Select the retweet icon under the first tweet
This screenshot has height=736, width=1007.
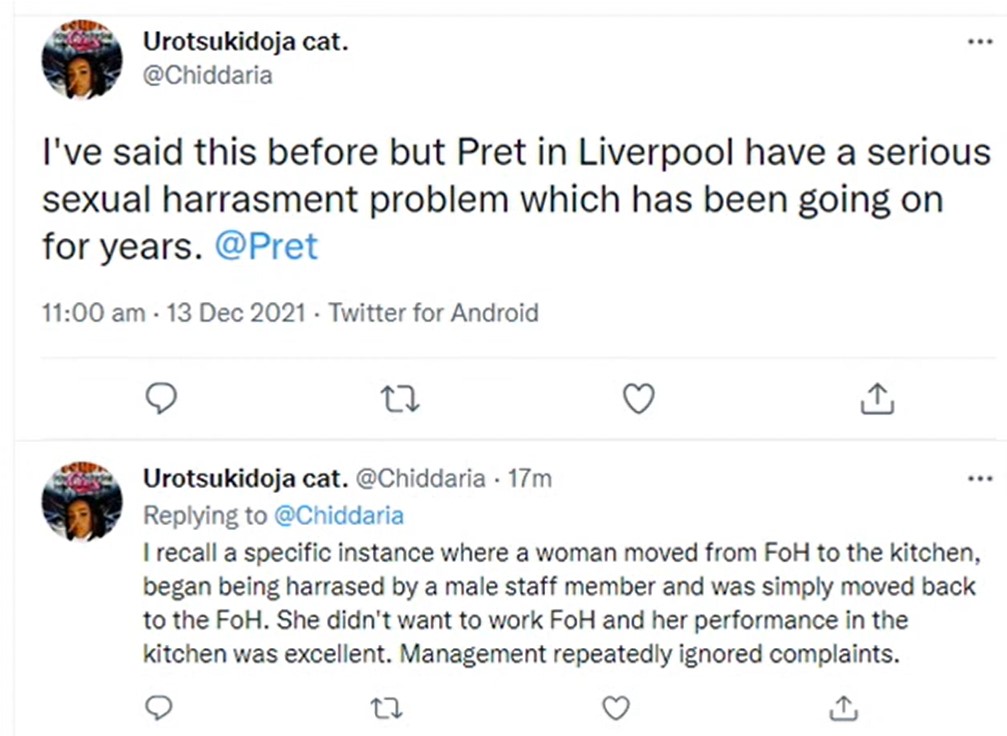[x=400, y=397]
